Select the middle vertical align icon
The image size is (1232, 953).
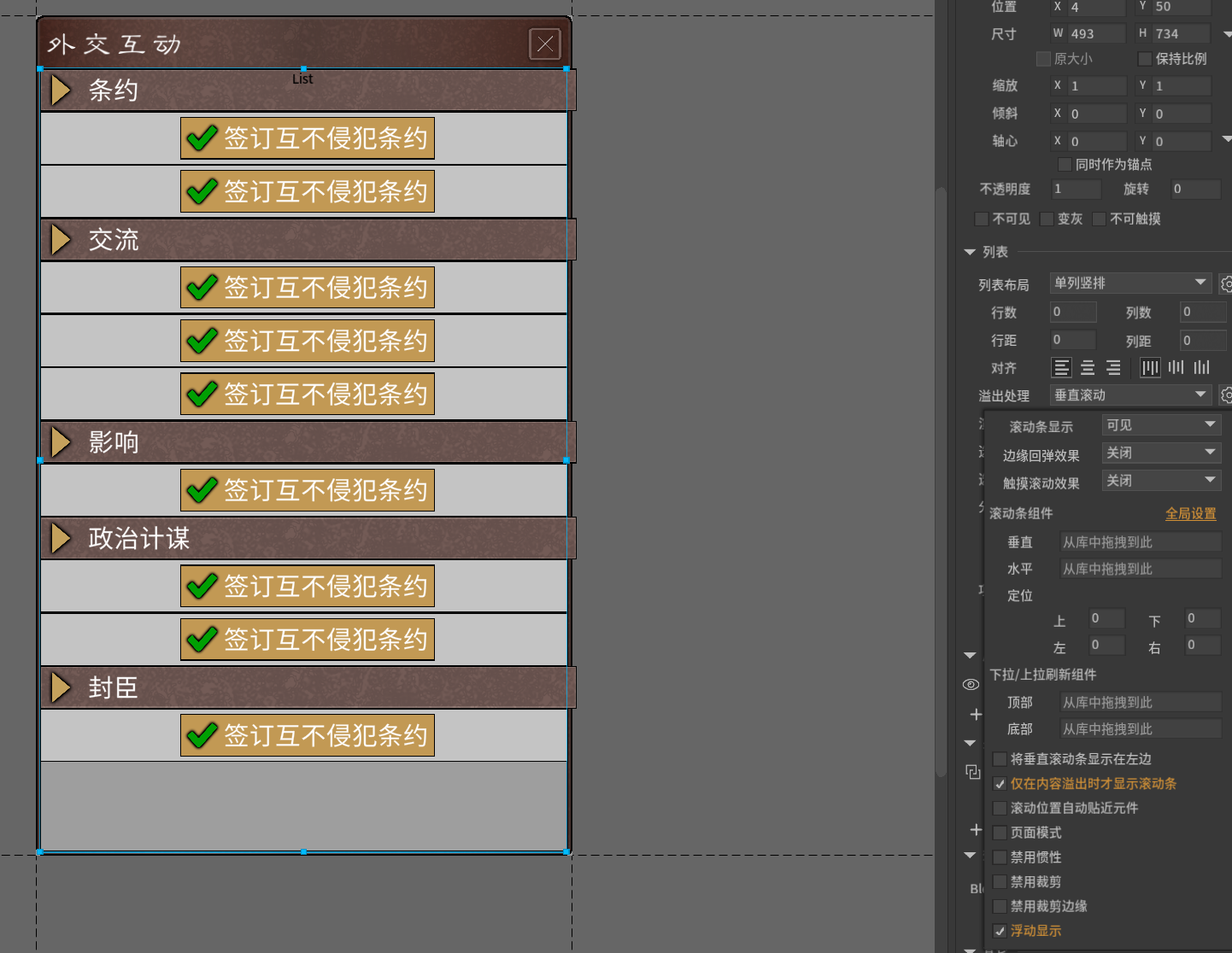point(1176,368)
